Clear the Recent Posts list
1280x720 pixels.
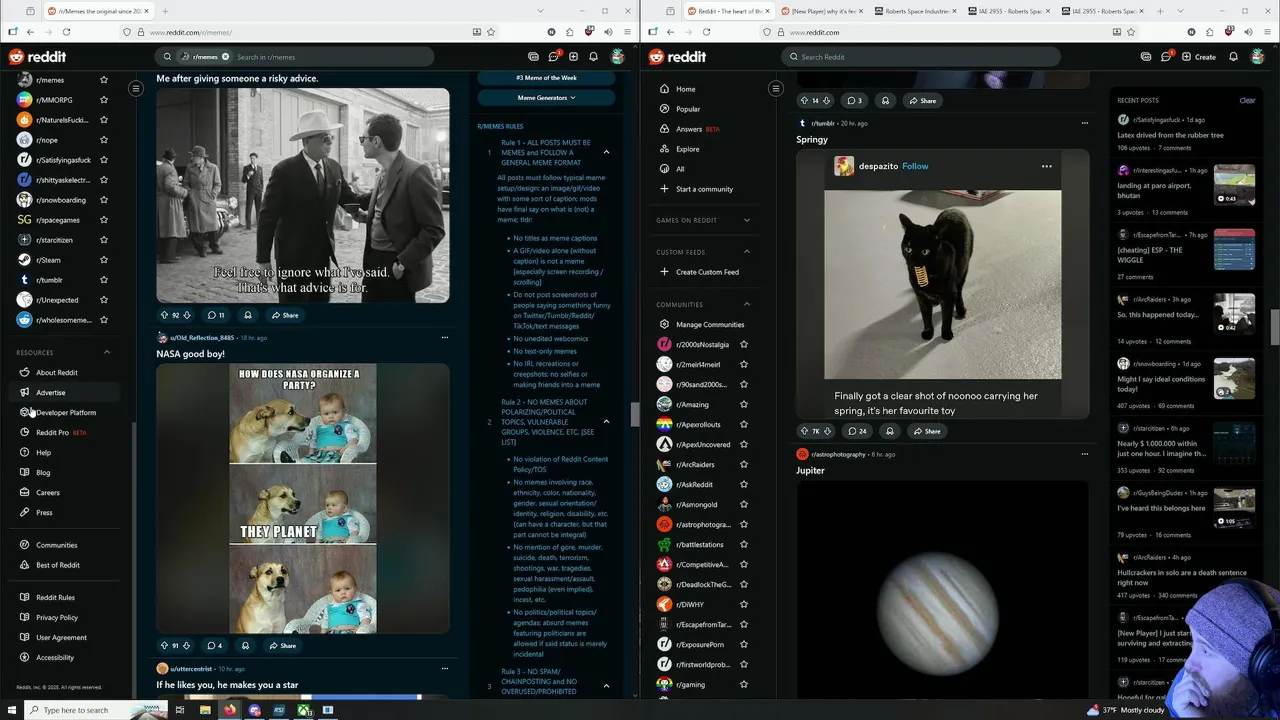pyautogui.click(x=1247, y=100)
